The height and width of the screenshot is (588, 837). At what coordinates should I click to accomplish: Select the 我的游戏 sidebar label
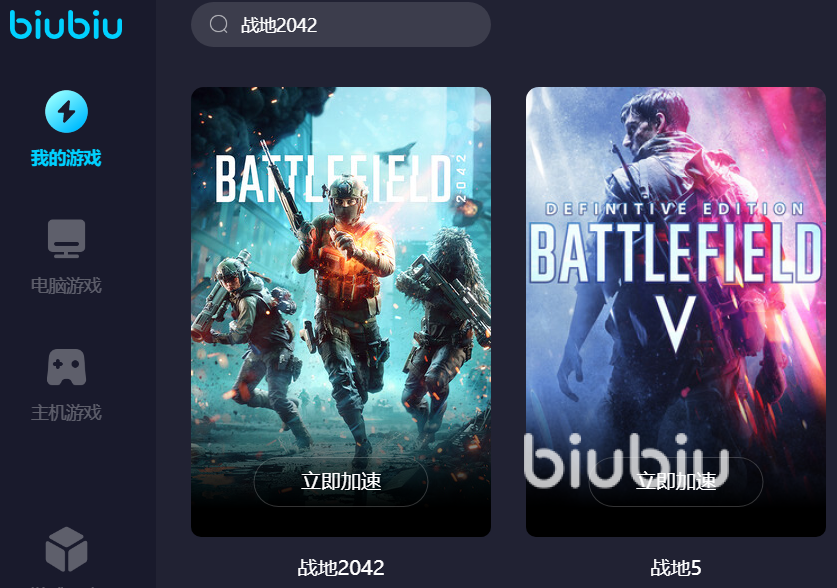[x=66, y=158]
